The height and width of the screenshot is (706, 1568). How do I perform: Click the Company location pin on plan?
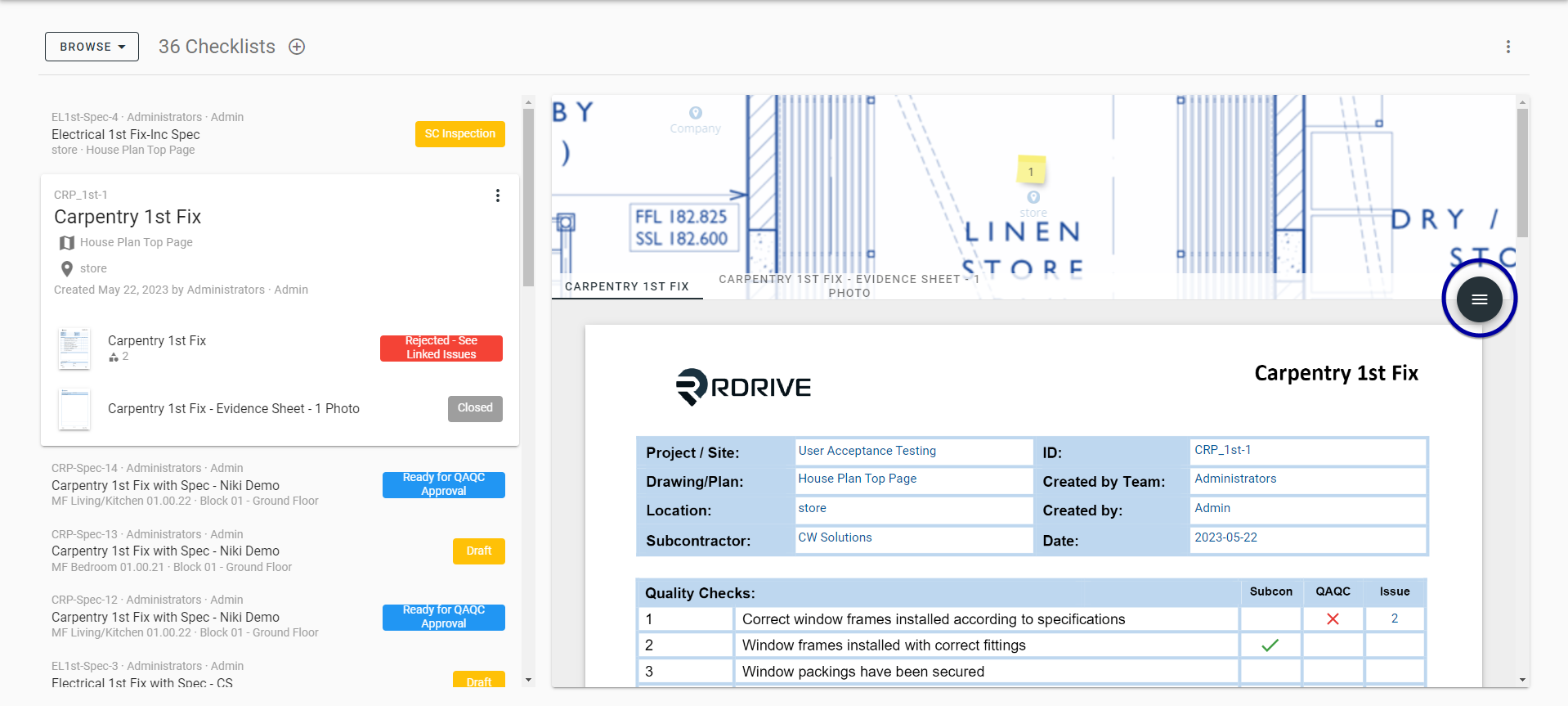(696, 113)
